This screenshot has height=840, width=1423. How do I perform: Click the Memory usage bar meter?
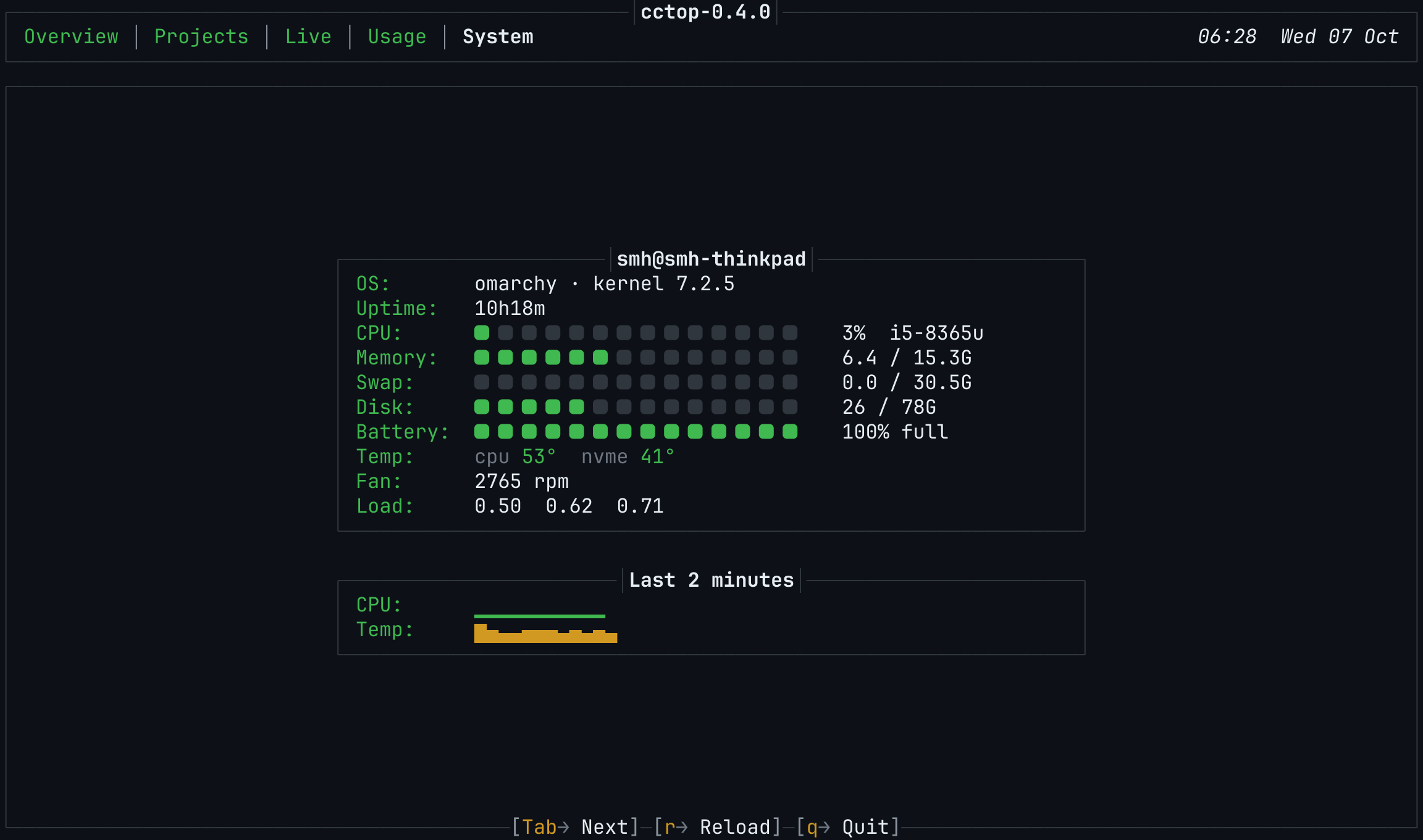pos(636,358)
